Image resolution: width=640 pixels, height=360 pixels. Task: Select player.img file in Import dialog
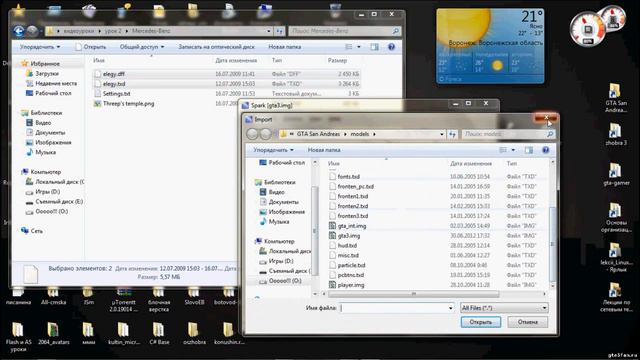click(x=351, y=285)
